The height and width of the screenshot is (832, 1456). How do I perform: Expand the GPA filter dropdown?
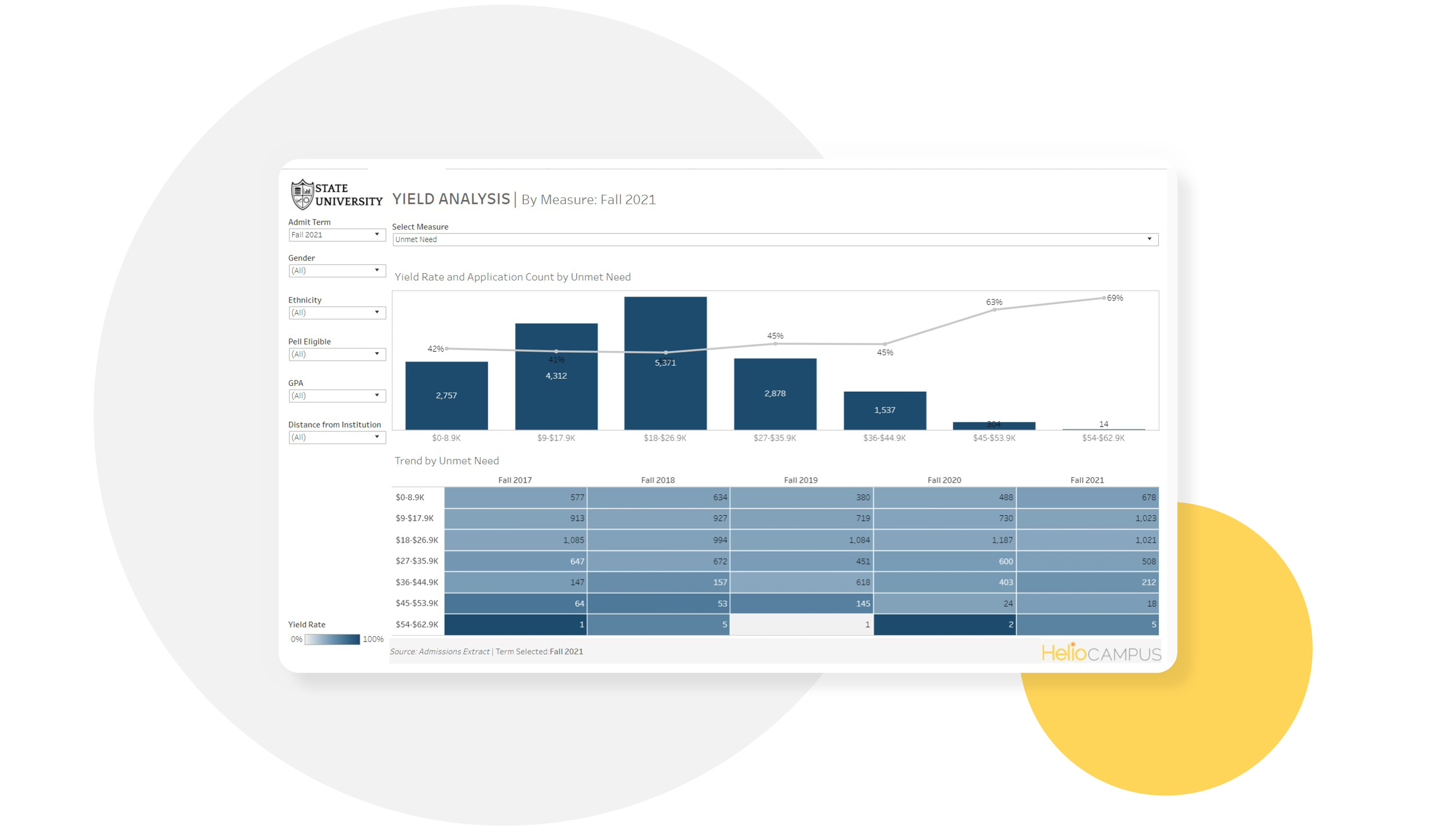pos(337,396)
